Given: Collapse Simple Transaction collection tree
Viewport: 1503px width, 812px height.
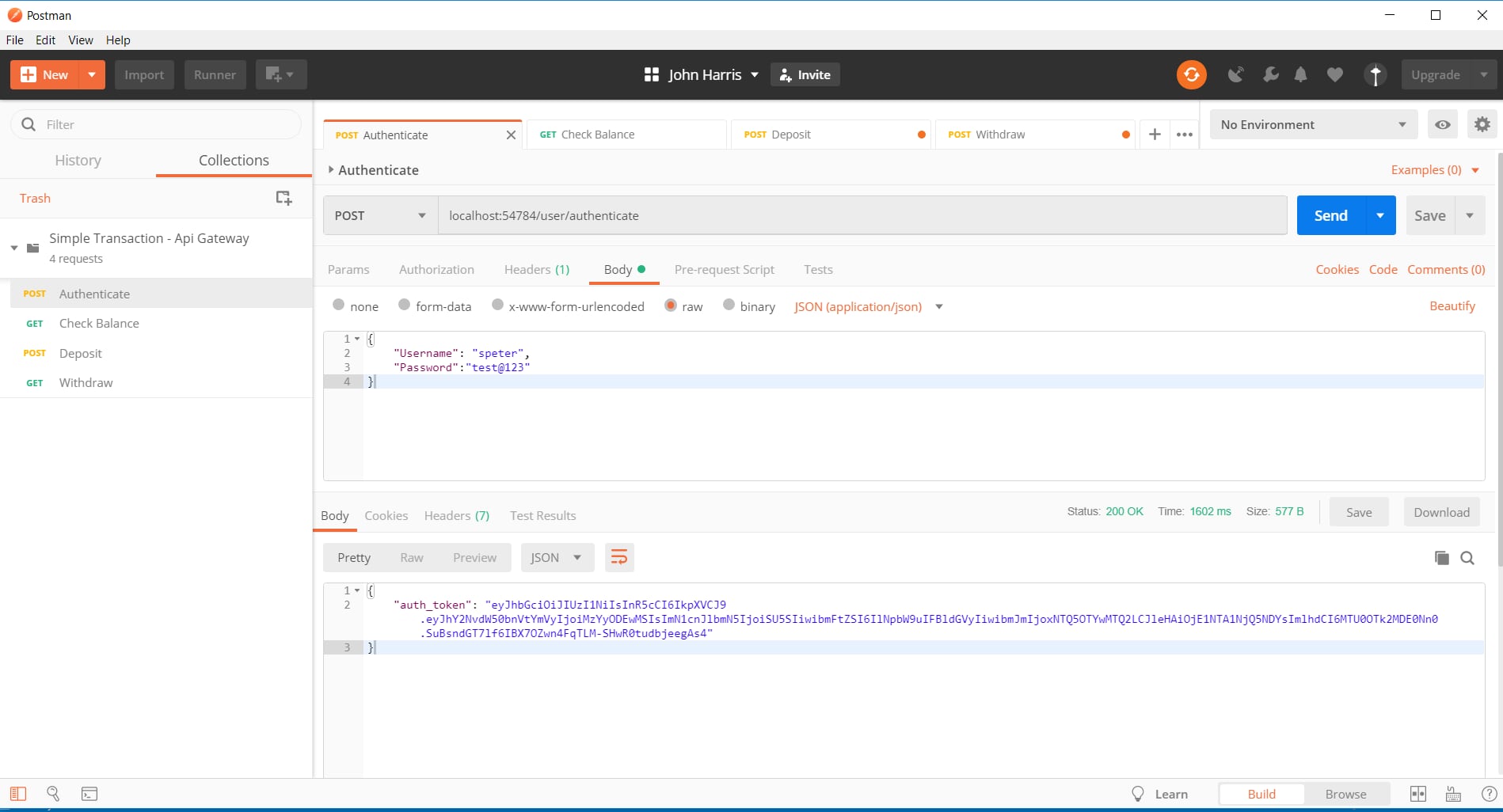Looking at the screenshot, I should (13, 248).
